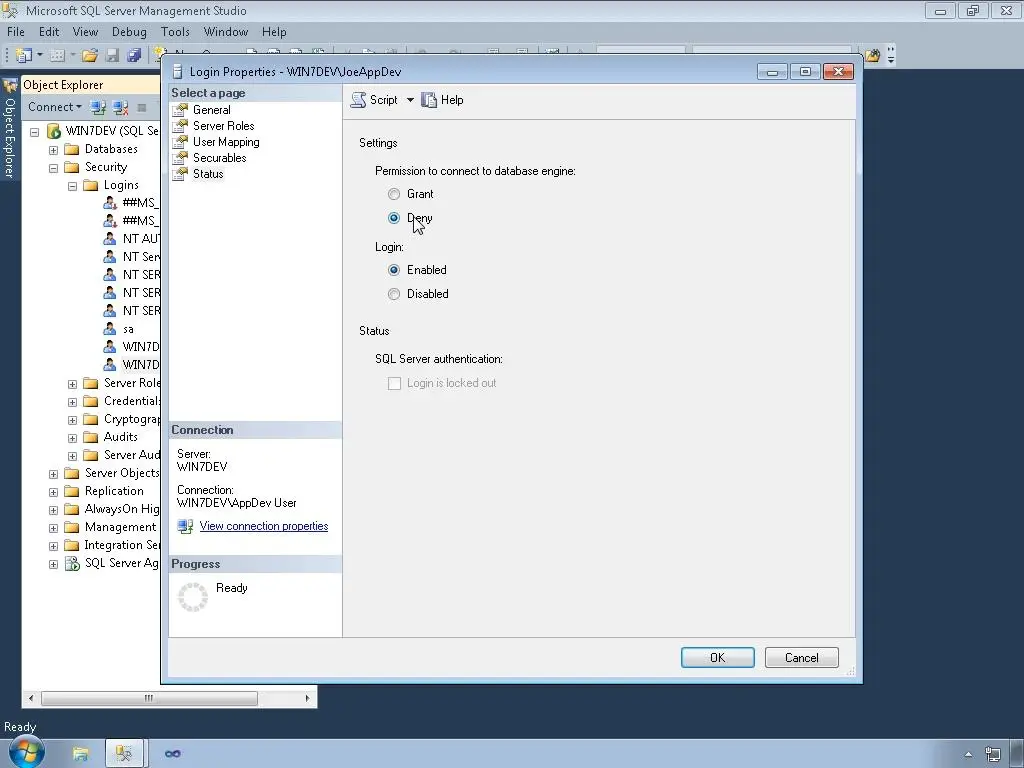Viewport: 1024px width, 768px height.
Task: Click the Help button with its icon
Action: click(x=443, y=99)
